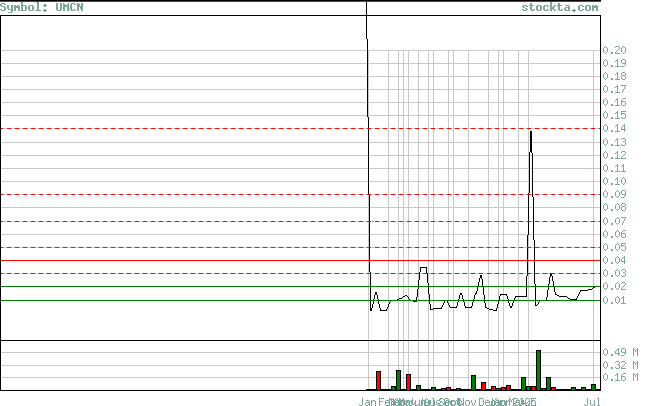
Task: Click the 0.03 price axis label
Action: (x=614, y=273)
